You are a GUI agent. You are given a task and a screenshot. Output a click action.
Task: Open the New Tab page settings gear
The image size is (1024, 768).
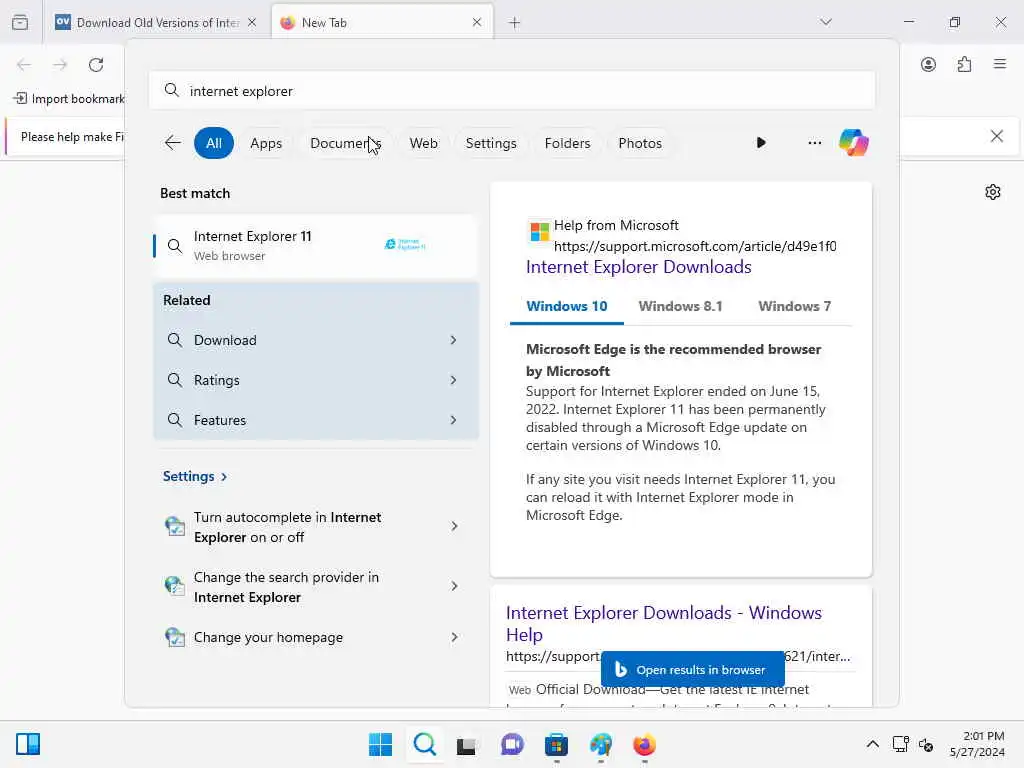click(x=993, y=192)
